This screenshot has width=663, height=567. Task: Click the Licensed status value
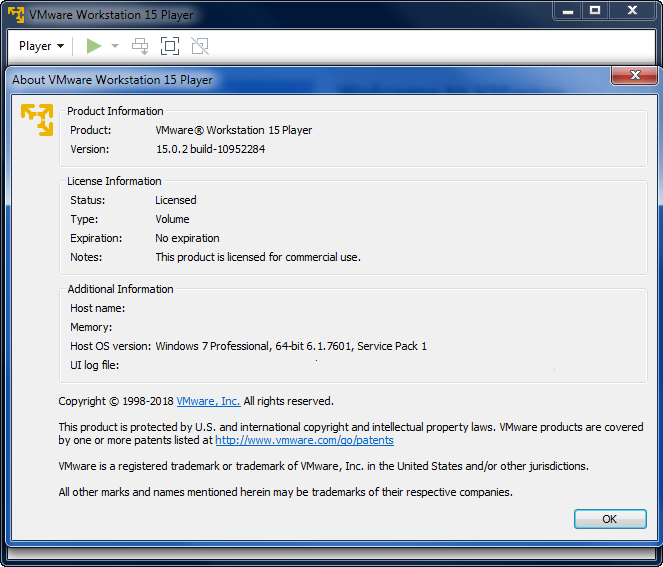[176, 200]
